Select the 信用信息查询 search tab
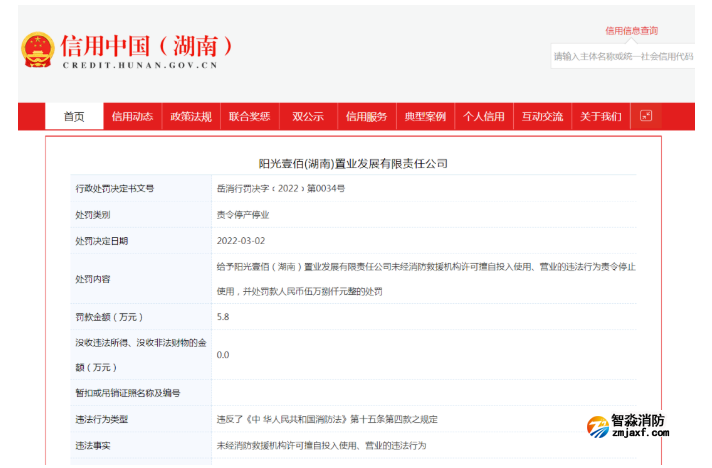 631,31
